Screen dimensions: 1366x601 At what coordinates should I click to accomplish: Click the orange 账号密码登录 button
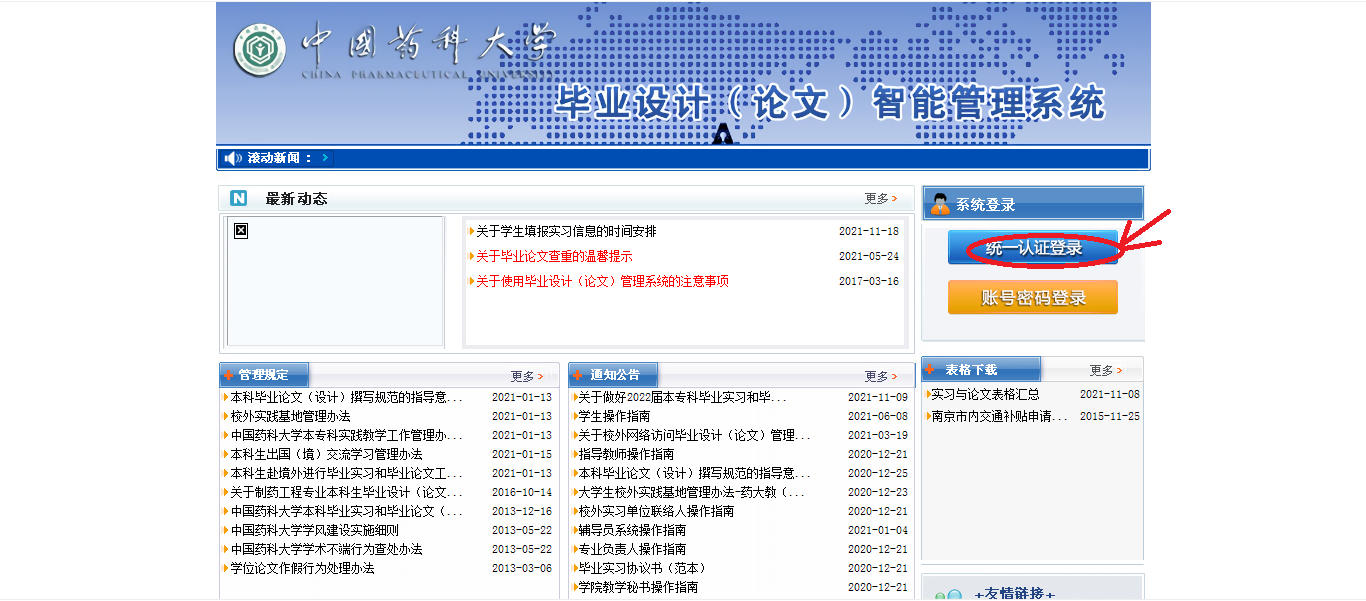1033,297
